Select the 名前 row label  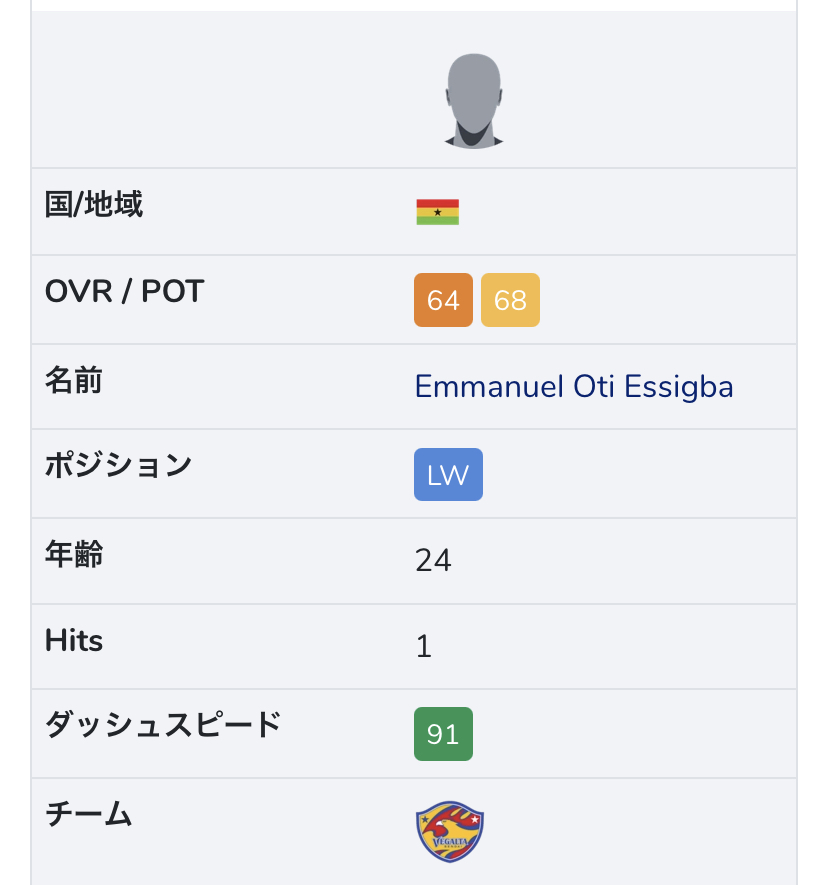pos(74,380)
